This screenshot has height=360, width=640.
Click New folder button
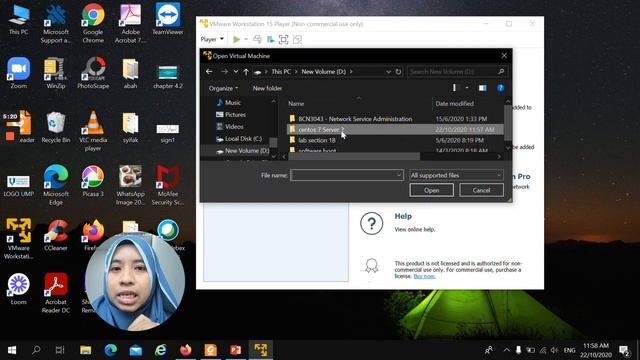point(267,88)
